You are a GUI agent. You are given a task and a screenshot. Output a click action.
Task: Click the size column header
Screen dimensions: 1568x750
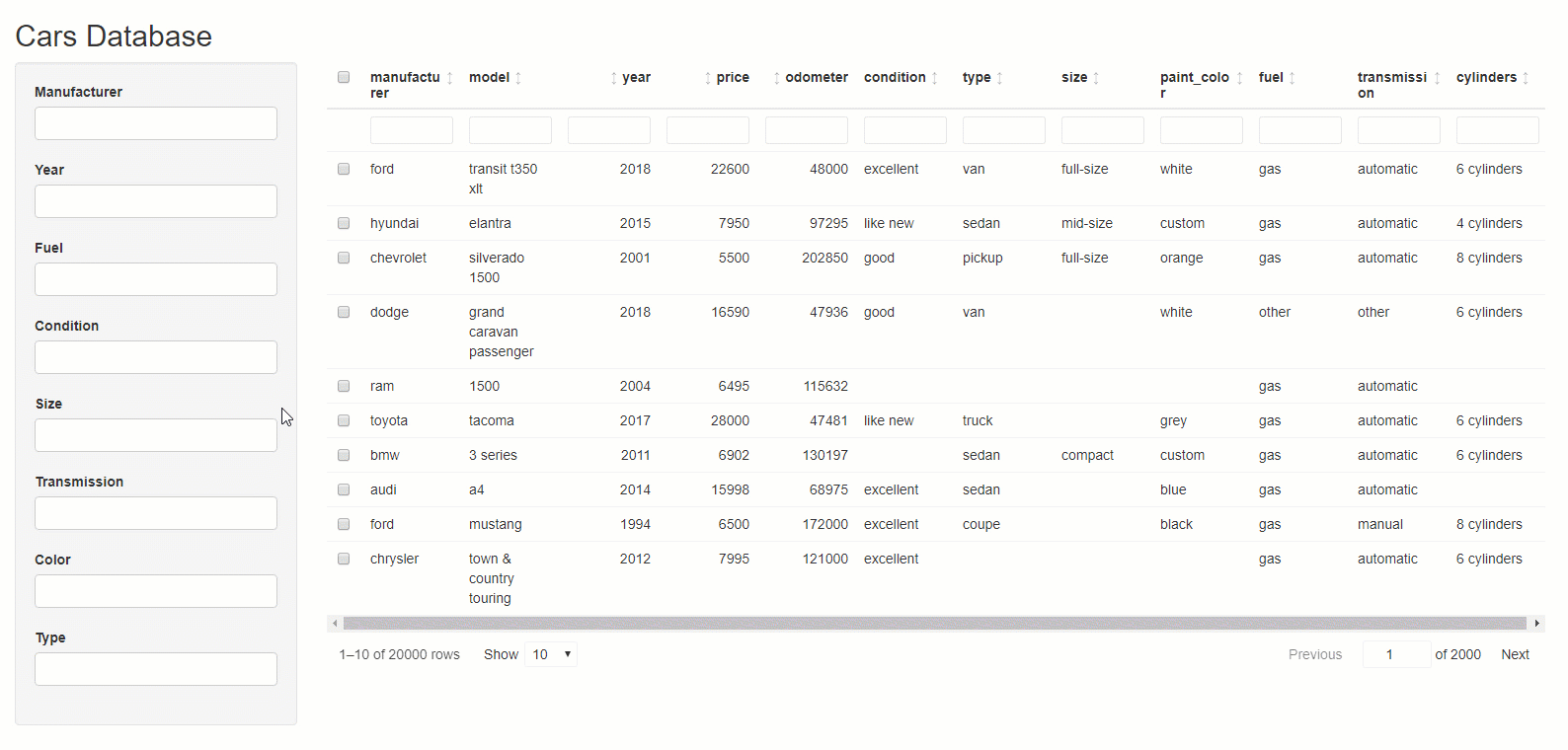pyautogui.click(x=1074, y=78)
